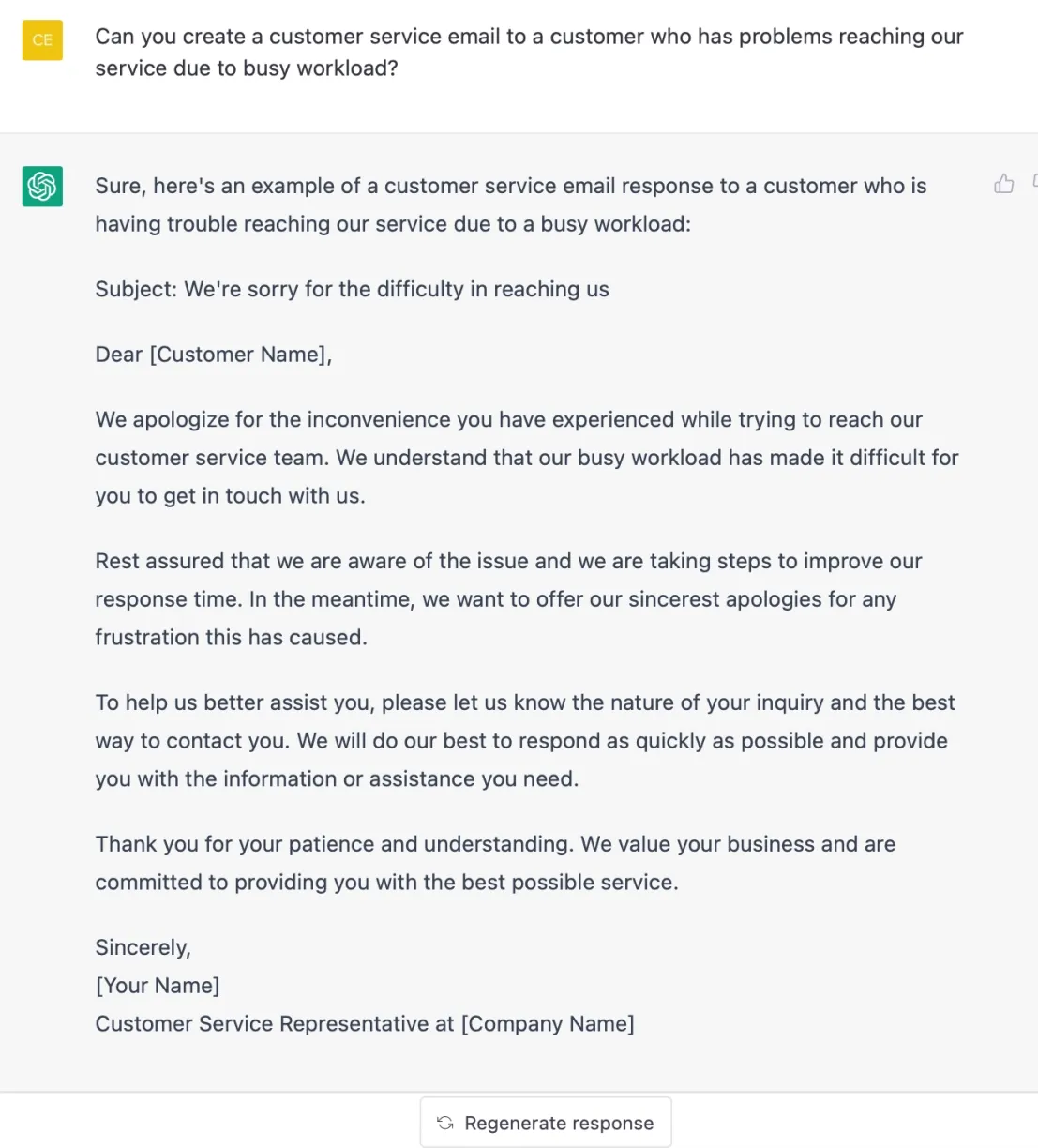Click the "Customer Service Representative at [Company Name]" line
Image resolution: width=1038 pixels, height=1148 pixels.
[365, 1024]
